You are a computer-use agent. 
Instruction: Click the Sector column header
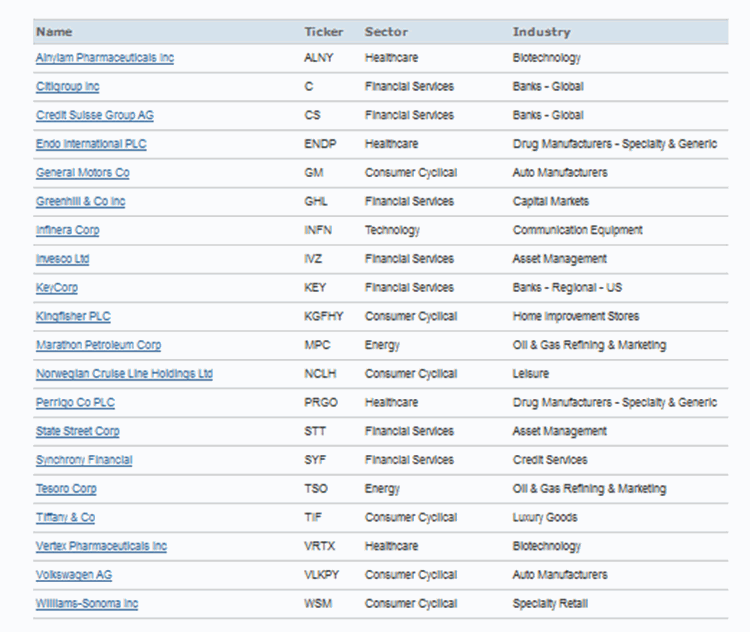coord(386,32)
